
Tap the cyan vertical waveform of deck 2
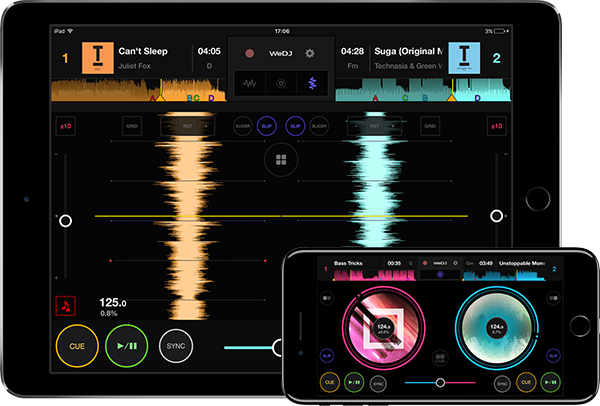click(x=375, y=180)
